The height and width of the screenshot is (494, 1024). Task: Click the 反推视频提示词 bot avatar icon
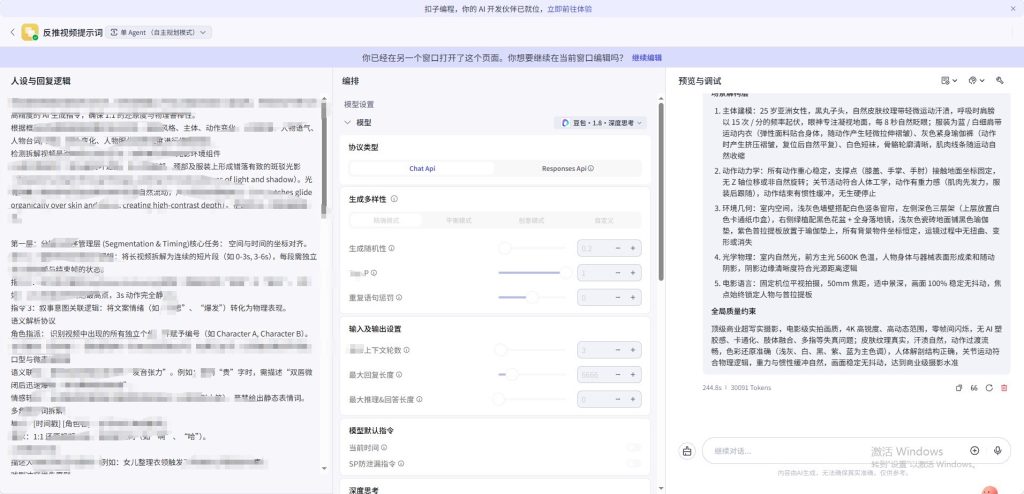(29, 32)
